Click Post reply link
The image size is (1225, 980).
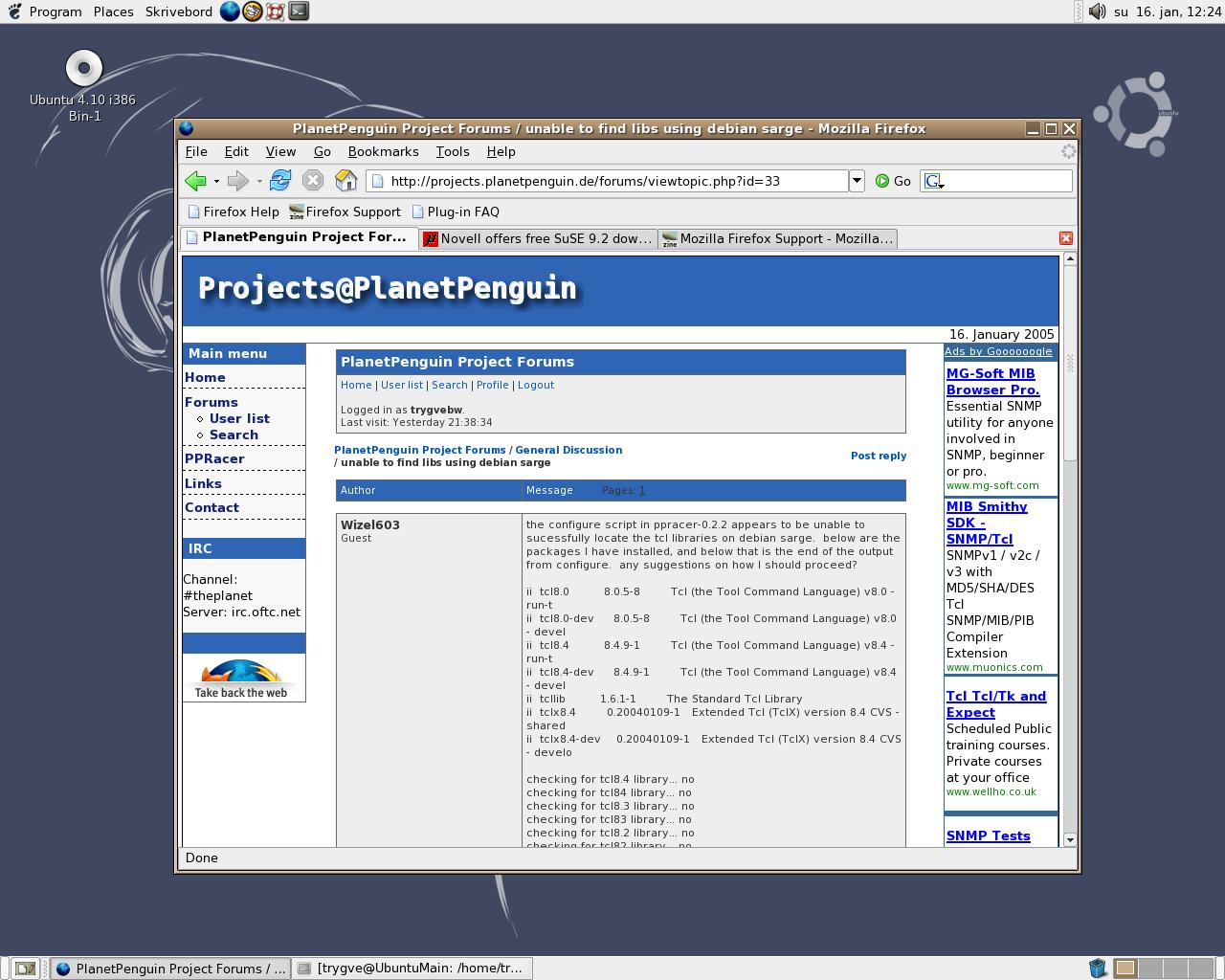click(x=879, y=456)
